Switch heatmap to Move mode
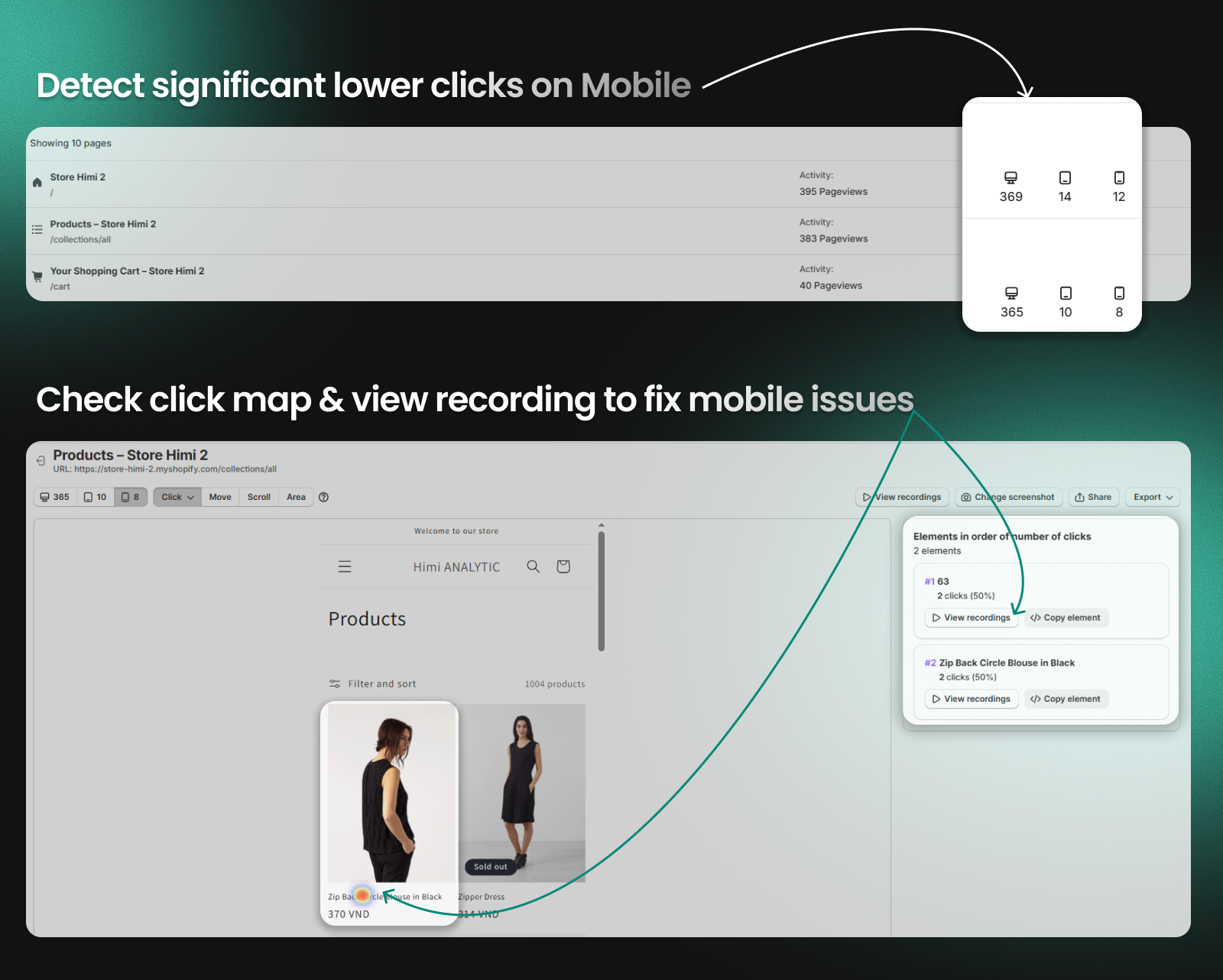 click(220, 497)
